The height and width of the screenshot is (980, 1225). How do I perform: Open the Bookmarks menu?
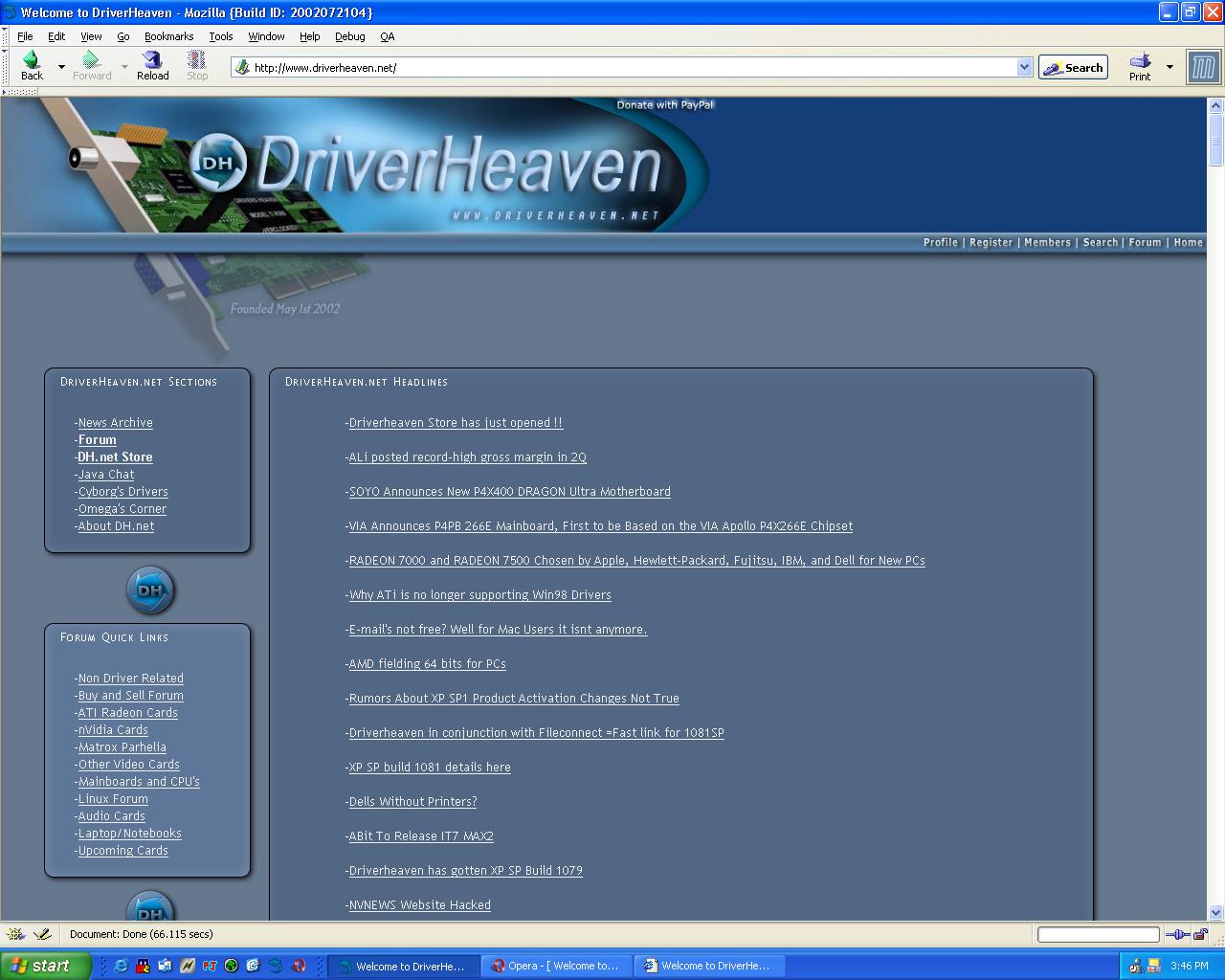[x=168, y=36]
